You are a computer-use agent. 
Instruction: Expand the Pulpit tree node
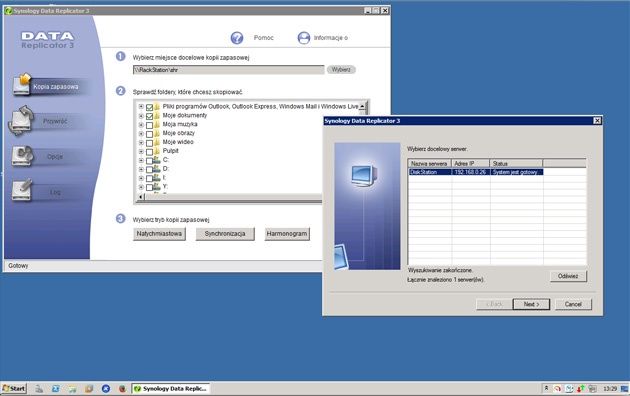[141, 151]
